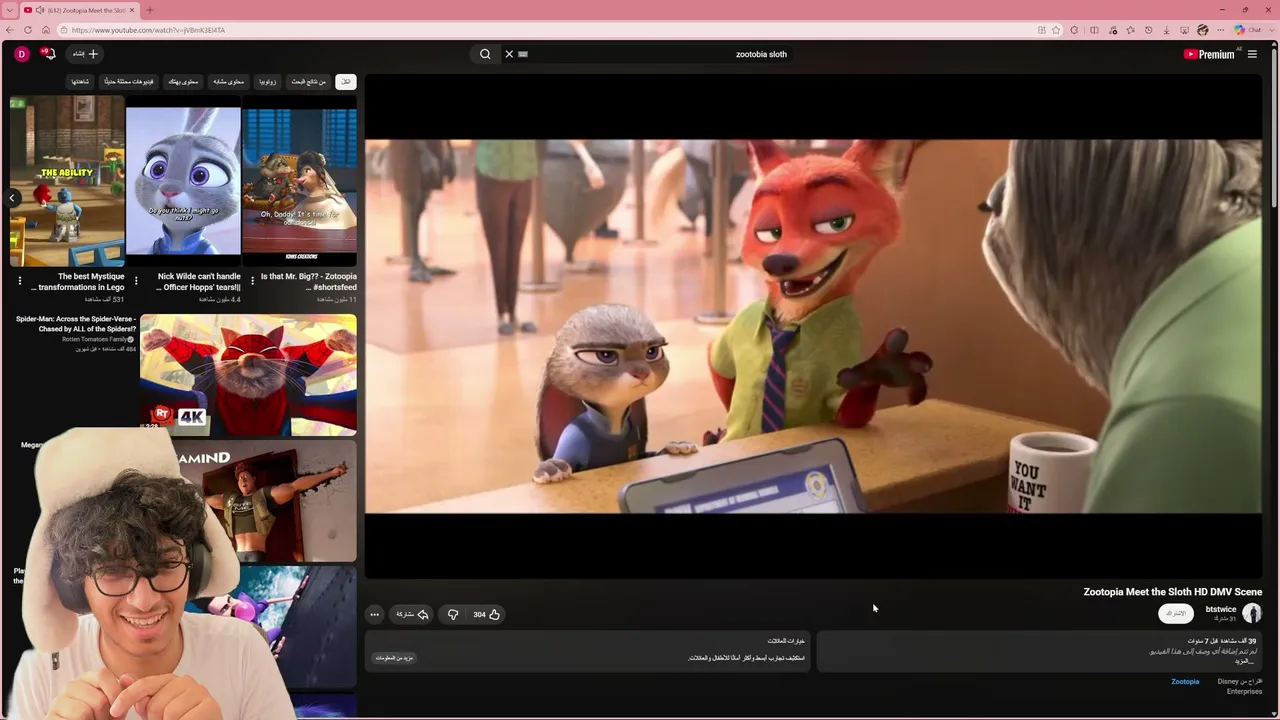Mute the tab via speaker icon
Image resolution: width=1280 pixels, height=720 pixels.
(38, 10)
